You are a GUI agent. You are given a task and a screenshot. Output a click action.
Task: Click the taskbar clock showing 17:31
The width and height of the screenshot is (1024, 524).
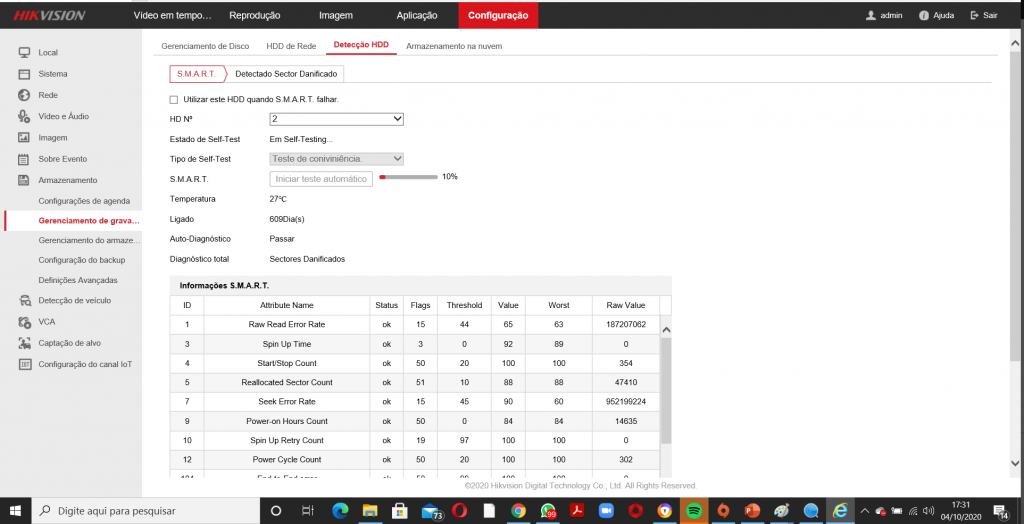pyautogui.click(x=963, y=510)
